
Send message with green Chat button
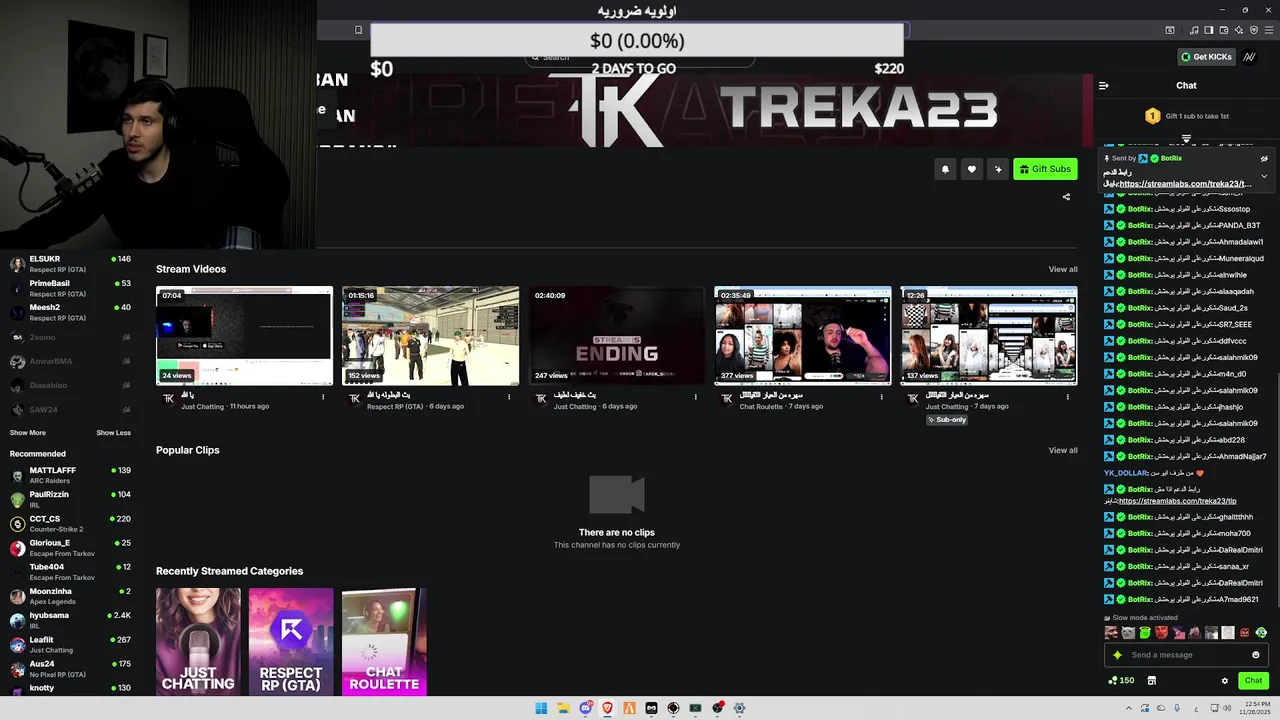tap(1253, 681)
